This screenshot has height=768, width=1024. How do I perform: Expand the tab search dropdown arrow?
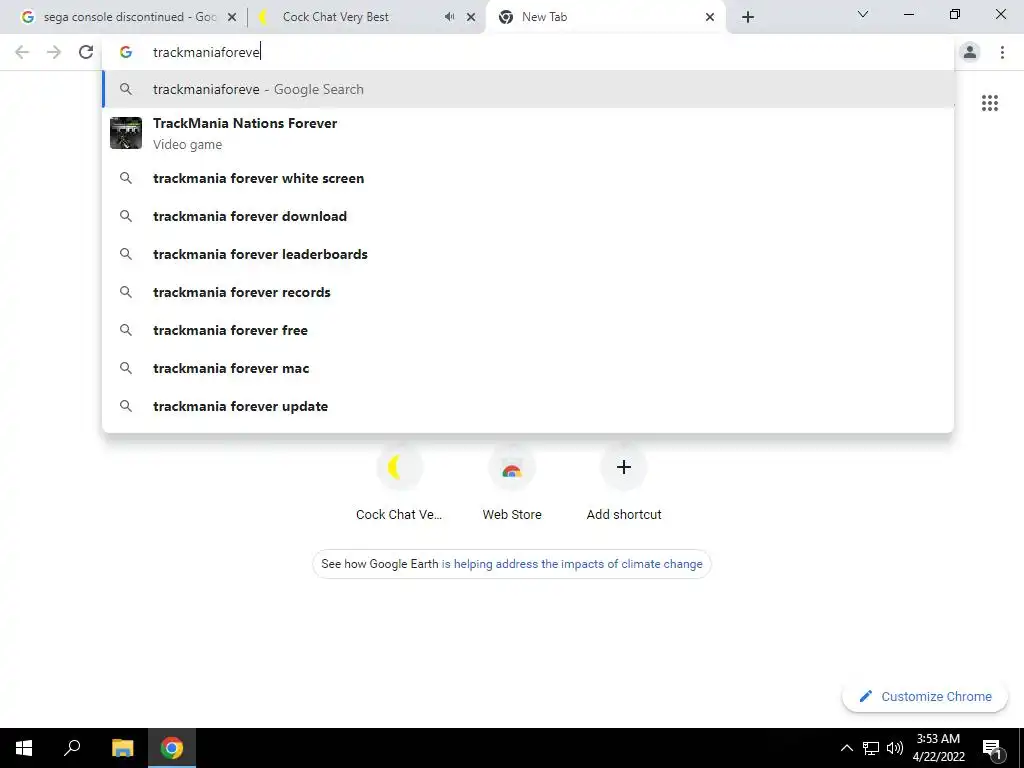(x=863, y=14)
